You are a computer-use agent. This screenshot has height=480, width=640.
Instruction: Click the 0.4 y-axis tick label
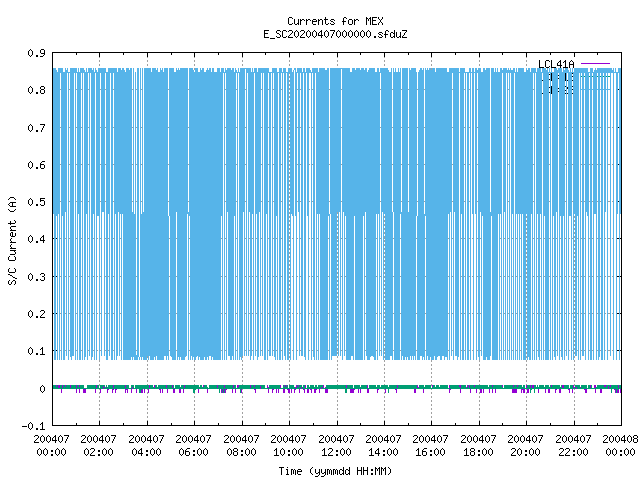click(x=36, y=239)
